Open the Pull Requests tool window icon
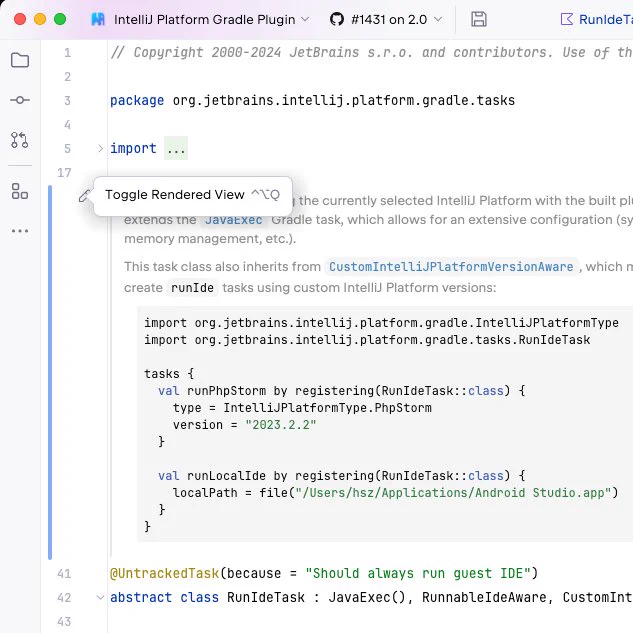The height and width of the screenshot is (633, 633). 20,140
